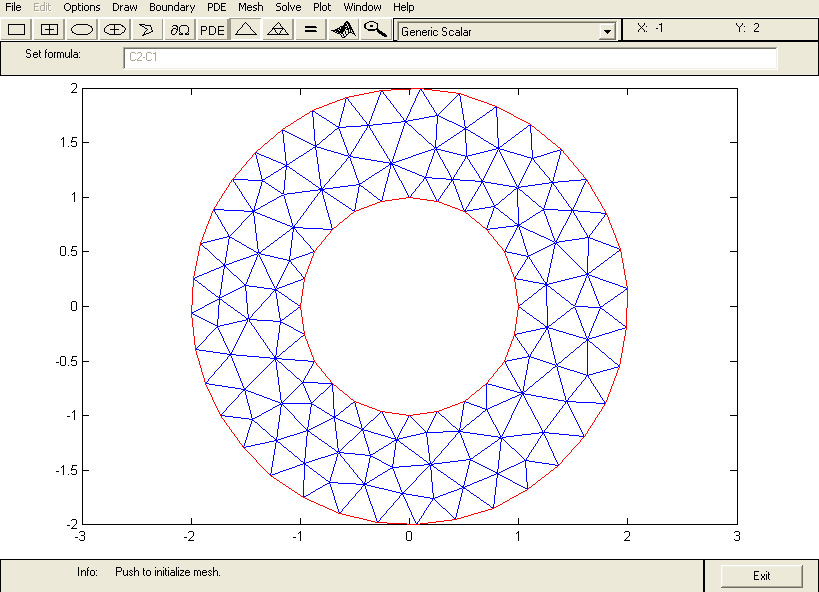This screenshot has height=592, width=819.
Task: Refine mesh with subdivided triangle button
Action: [x=278, y=30]
